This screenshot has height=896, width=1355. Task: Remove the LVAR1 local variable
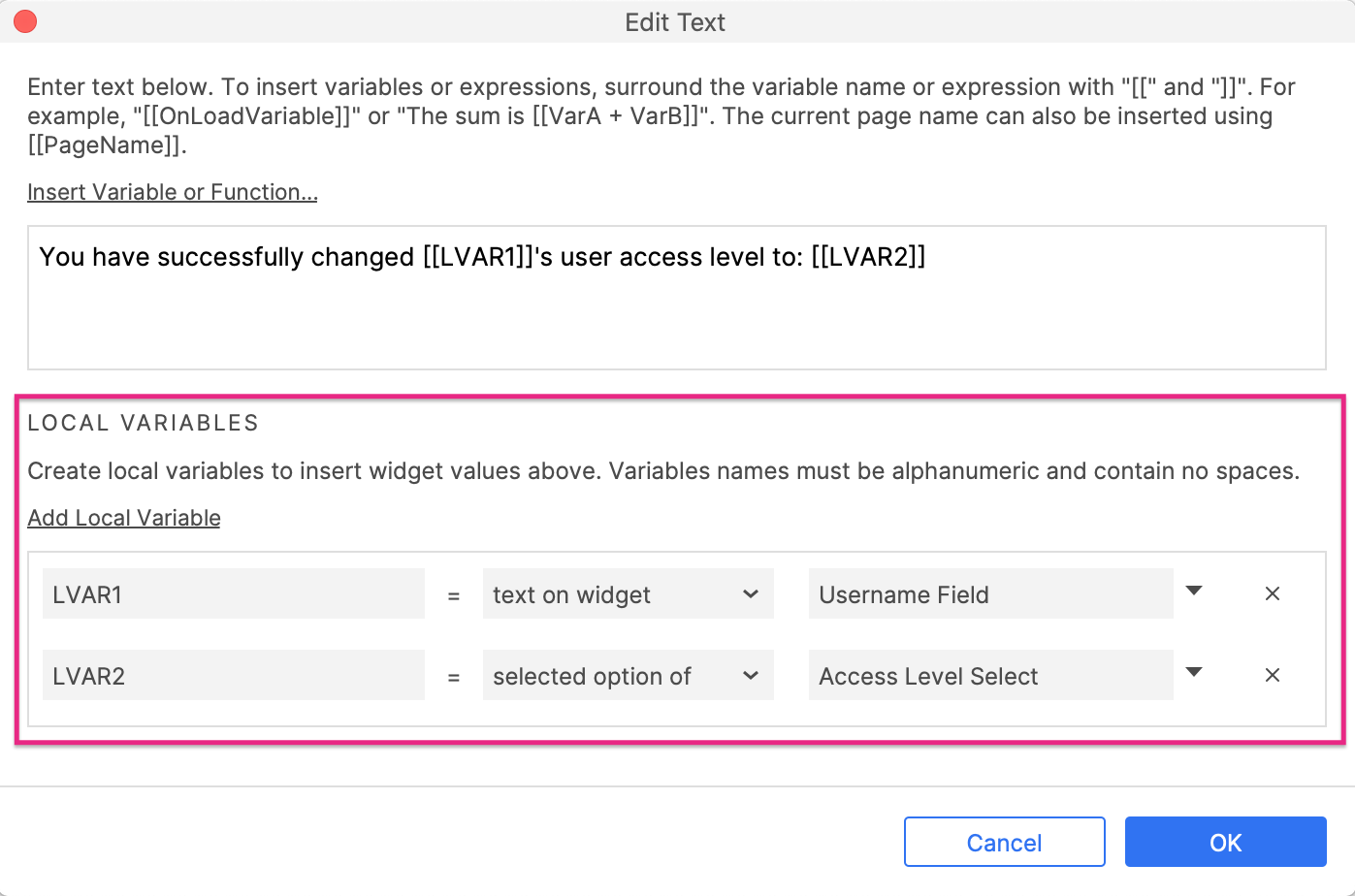[x=1273, y=593]
